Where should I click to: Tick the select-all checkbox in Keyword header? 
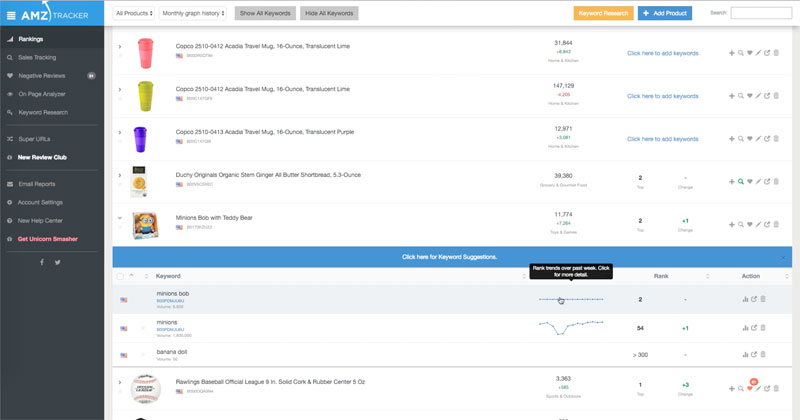120,276
